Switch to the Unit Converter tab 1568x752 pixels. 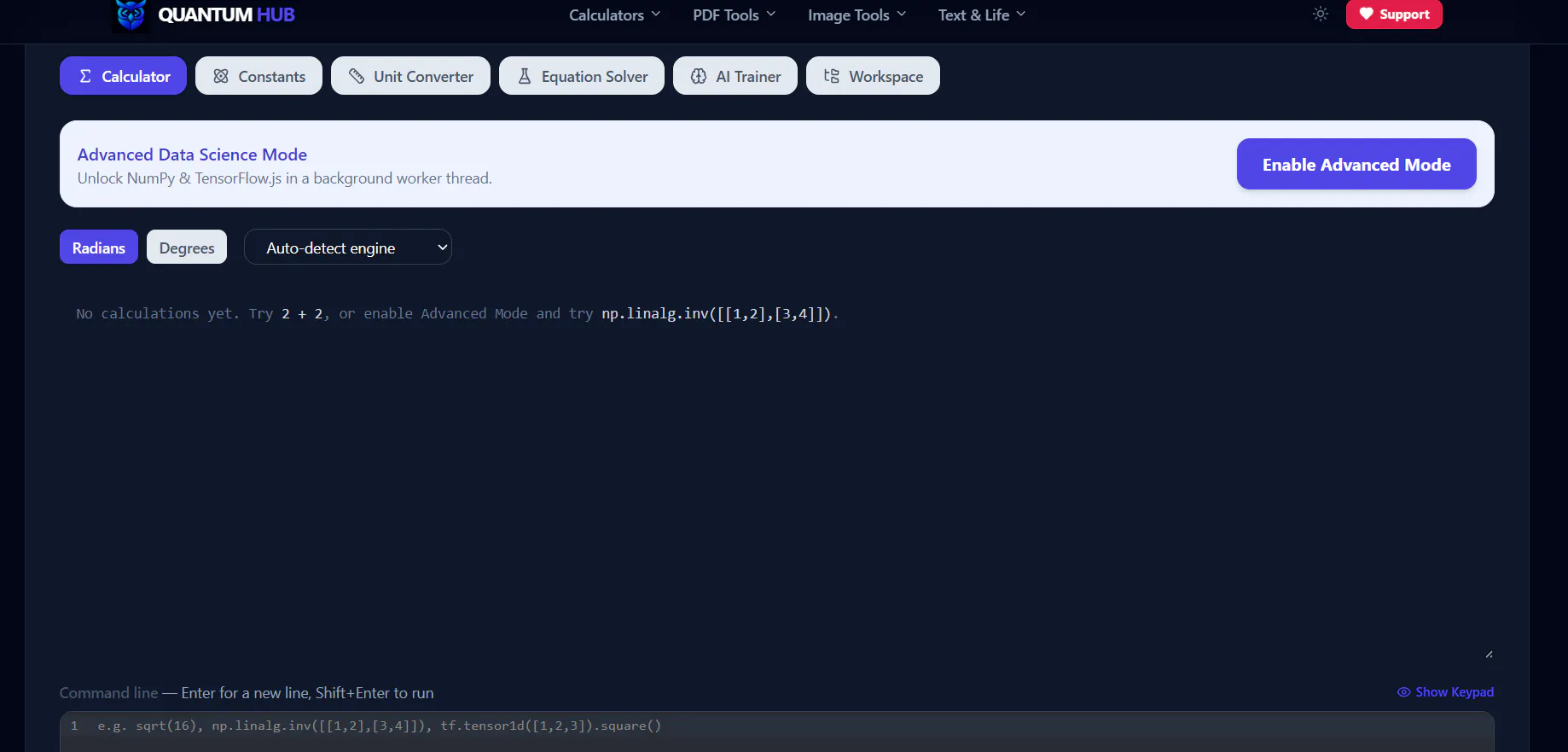point(410,76)
